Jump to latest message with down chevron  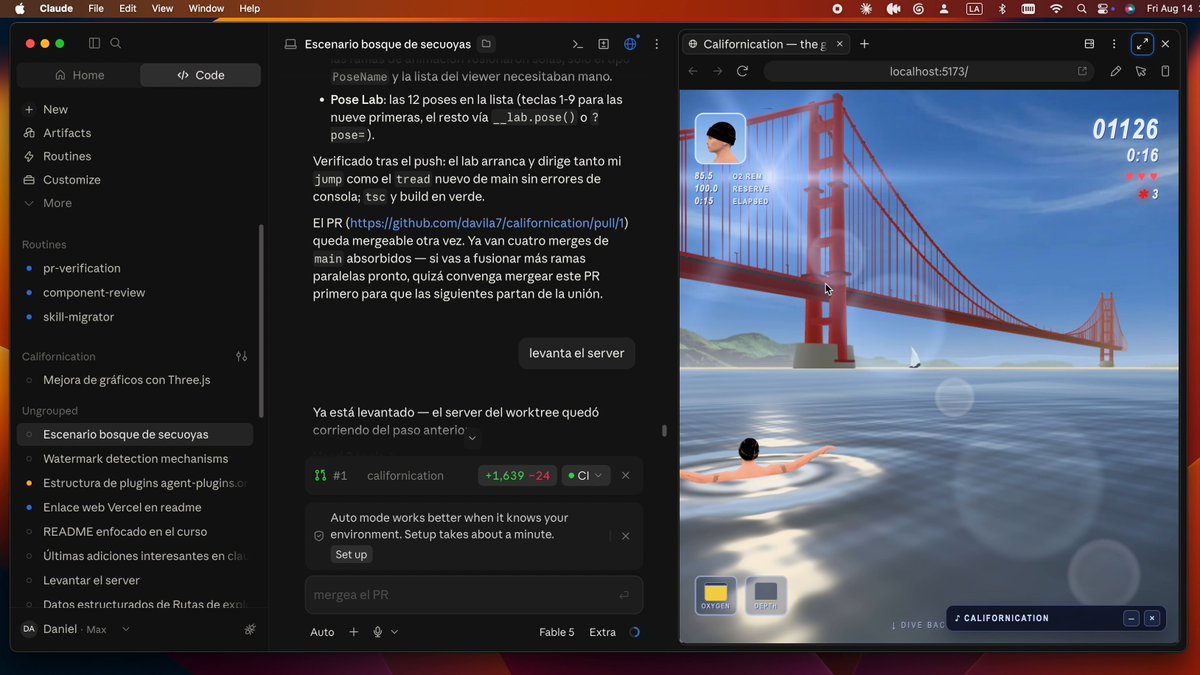click(472, 437)
